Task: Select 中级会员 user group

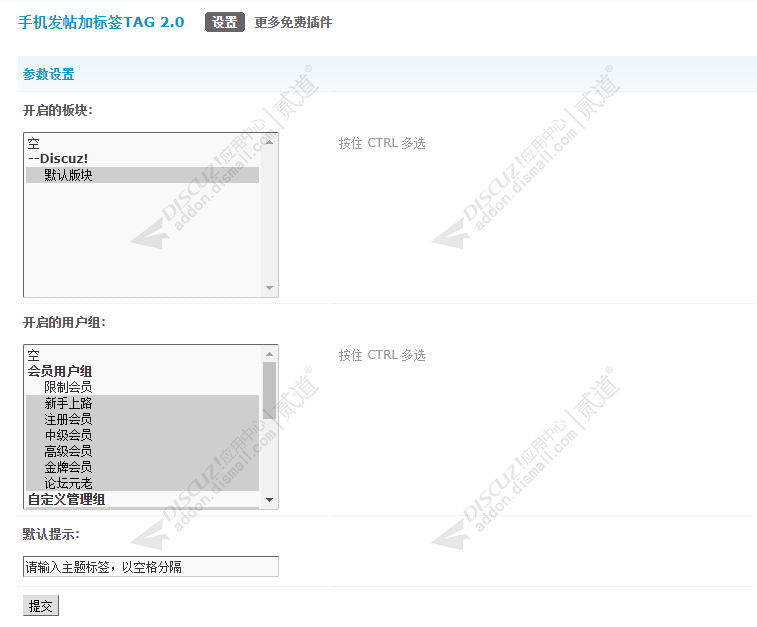Action: (x=142, y=435)
